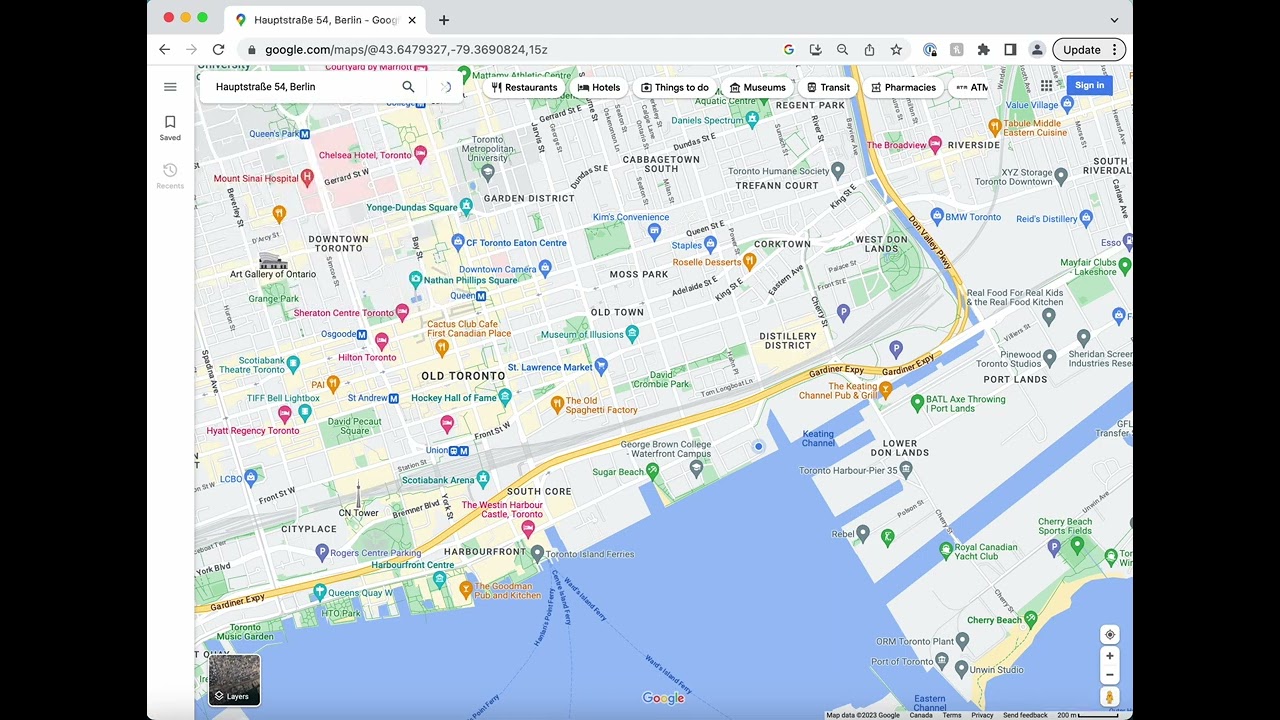1280x720 pixels.
Task: Open the Send feedback link
Action: [1025, 715]
